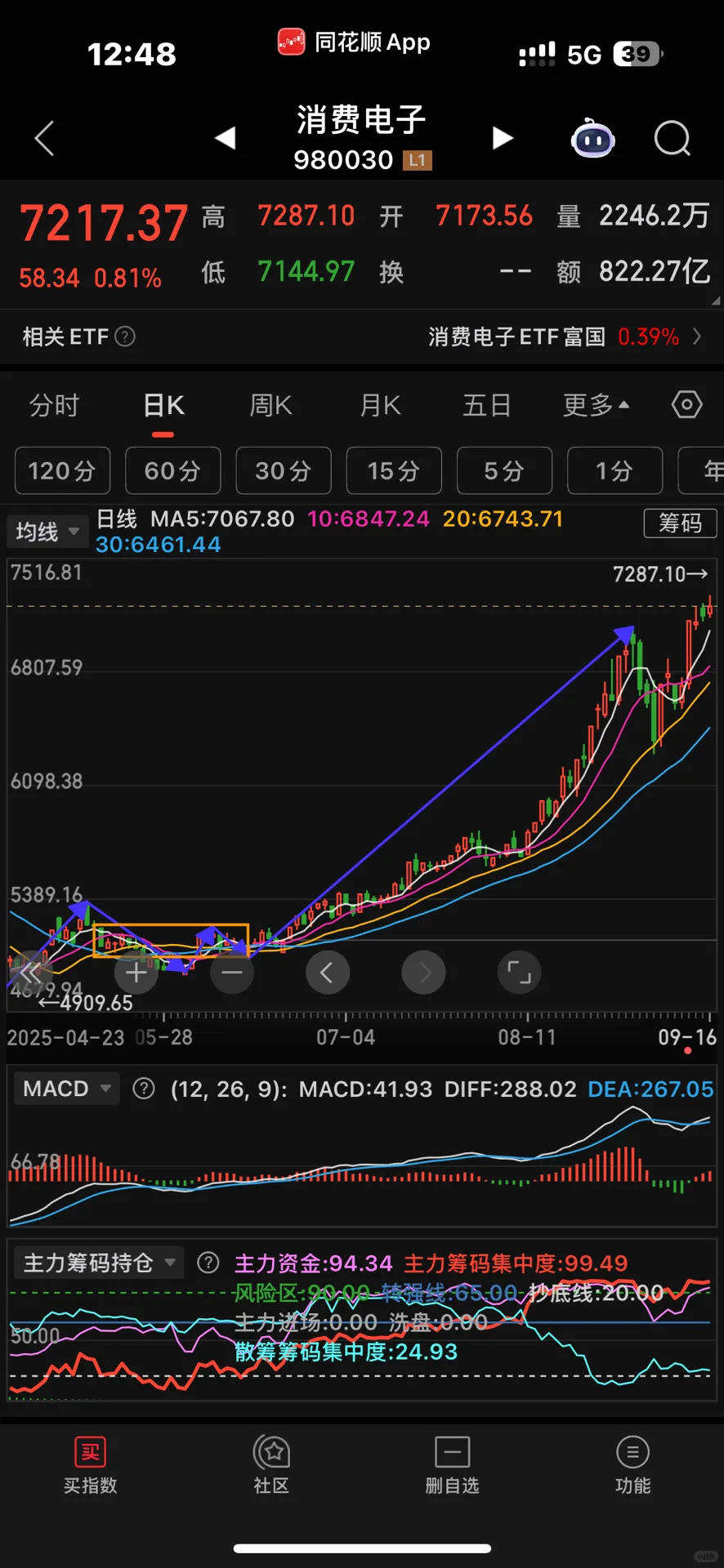Tap the 散筹筹码集中度:24.93 readout
This screenshot has width=724, height=1568.
(x=346, y=1352)
